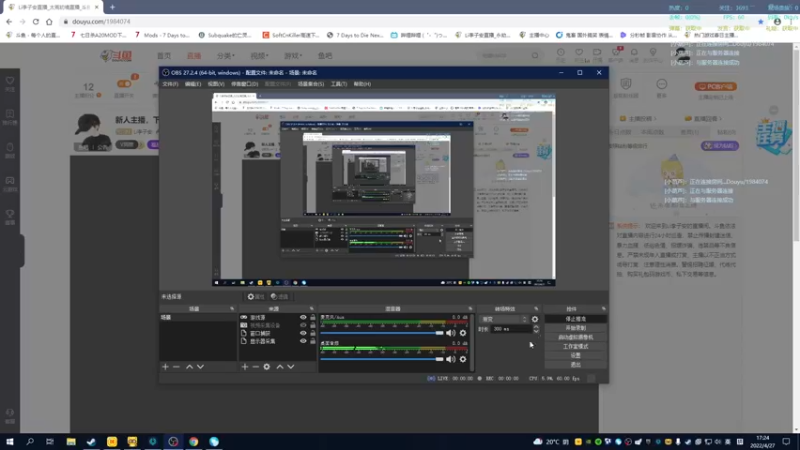Open source properties gear in Sources toolbar

coord(267,367)
